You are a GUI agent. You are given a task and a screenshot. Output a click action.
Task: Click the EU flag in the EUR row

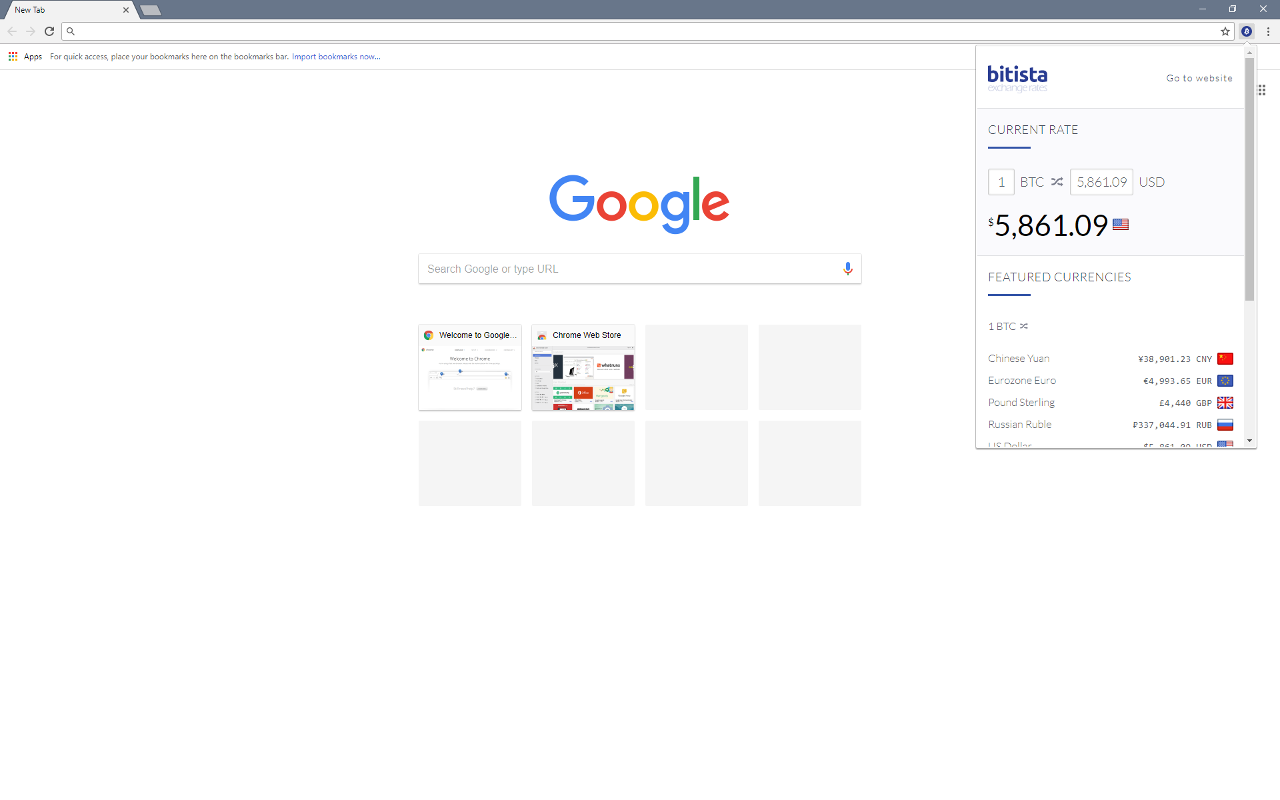(x=1225, y=381)
